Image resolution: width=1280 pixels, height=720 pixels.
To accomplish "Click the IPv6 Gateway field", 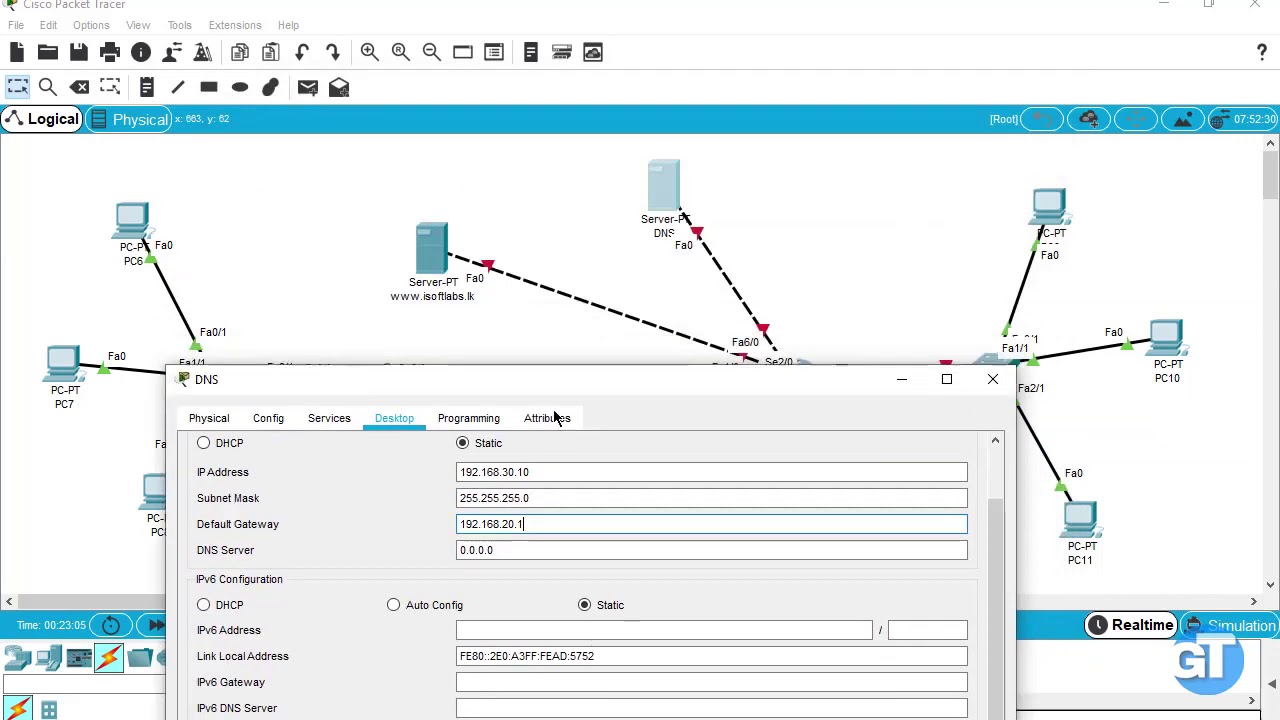I will pyautogui.click(x=711, y=682).
